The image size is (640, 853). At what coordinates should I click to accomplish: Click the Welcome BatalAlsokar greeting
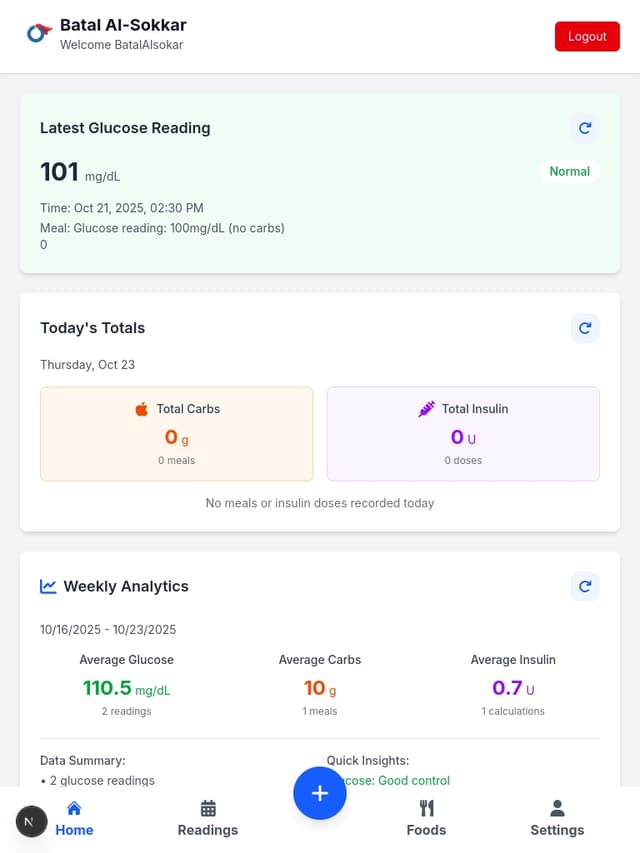(121, 45)
